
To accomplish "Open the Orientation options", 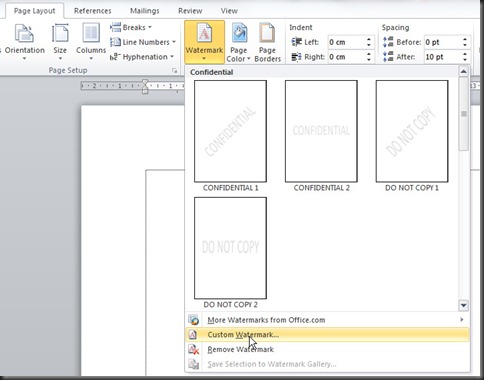I will point(24,42).
